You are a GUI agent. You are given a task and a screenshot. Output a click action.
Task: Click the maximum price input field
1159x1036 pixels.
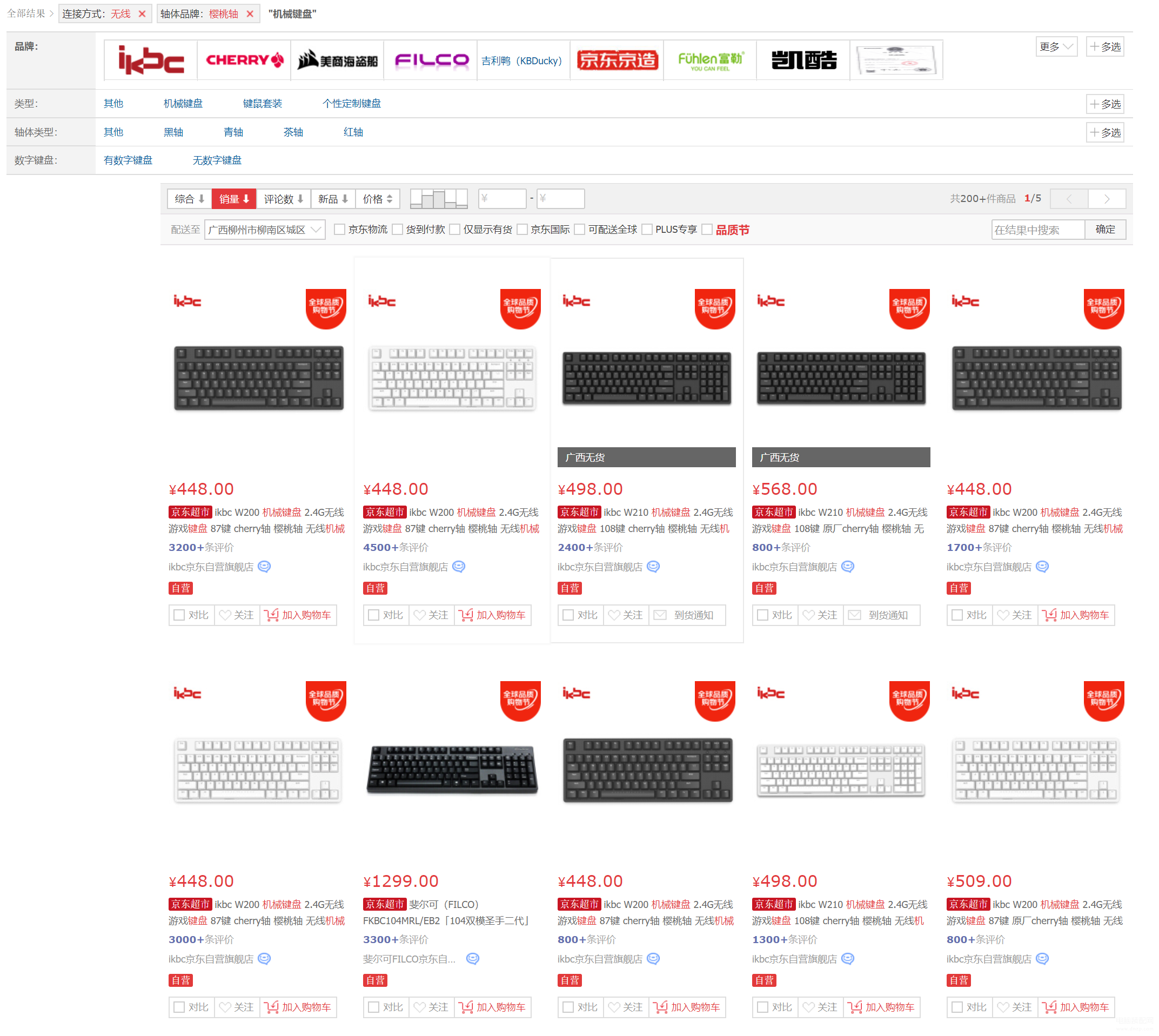click(560, 199)
